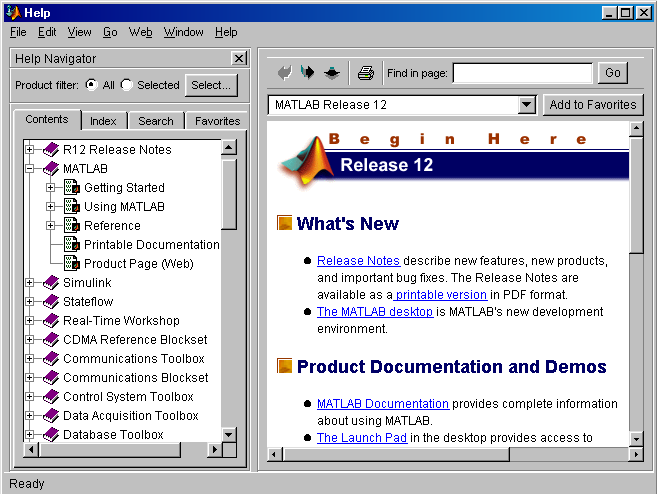Select the All product filter radio
This screenshot has width=657, height=494.
pyautogui.click(x=92, y=85)
